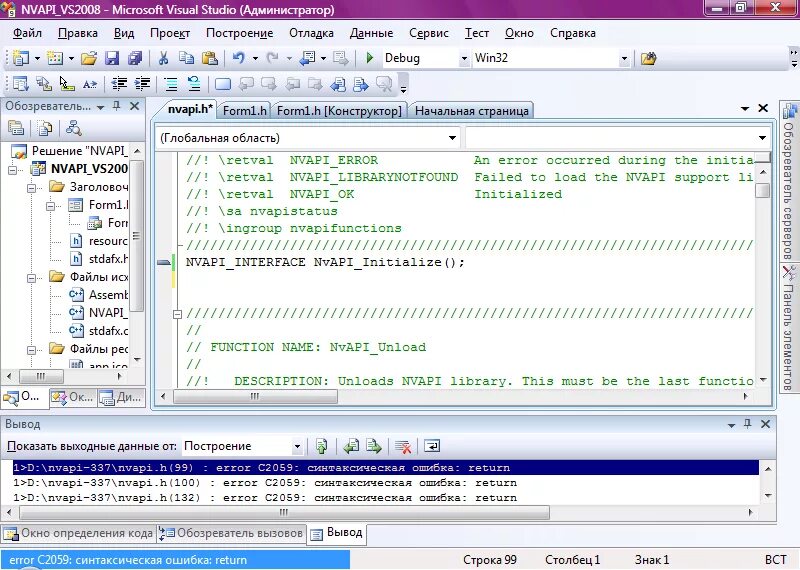Viewport: 800px width, 570px height.
Task: Click the Complete Word icon
Action: click(90, 84)
